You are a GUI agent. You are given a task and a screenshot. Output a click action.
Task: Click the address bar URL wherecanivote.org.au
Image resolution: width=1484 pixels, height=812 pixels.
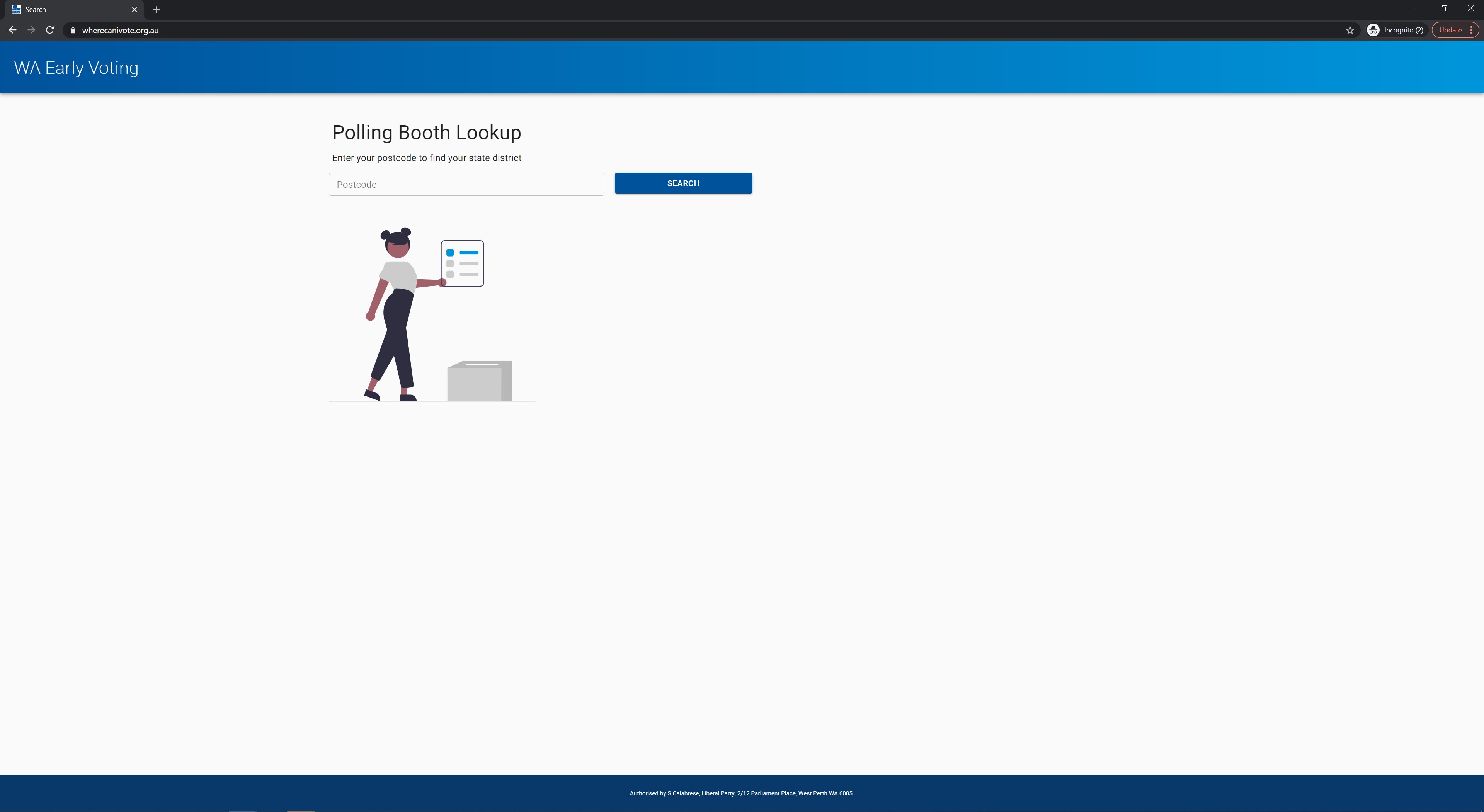click(x=120, y=31)
